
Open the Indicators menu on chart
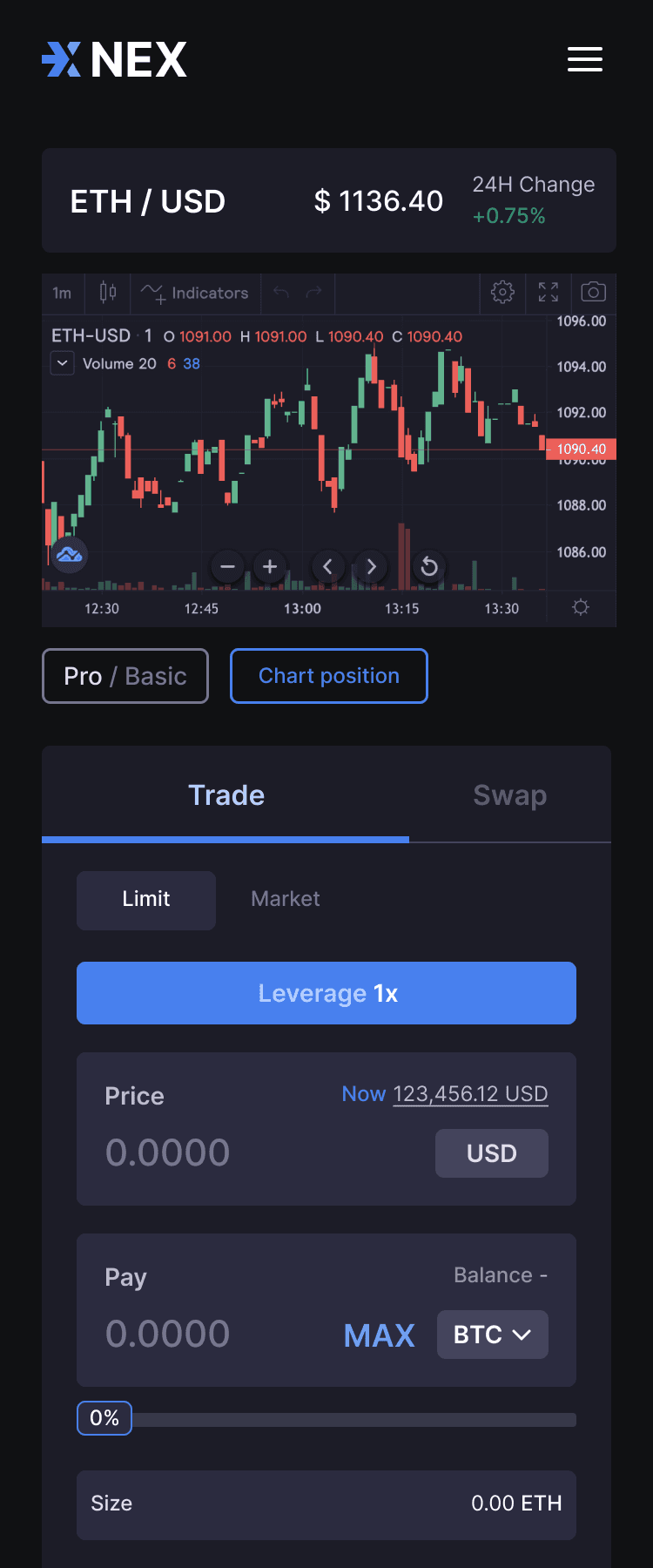coord(195,293)
